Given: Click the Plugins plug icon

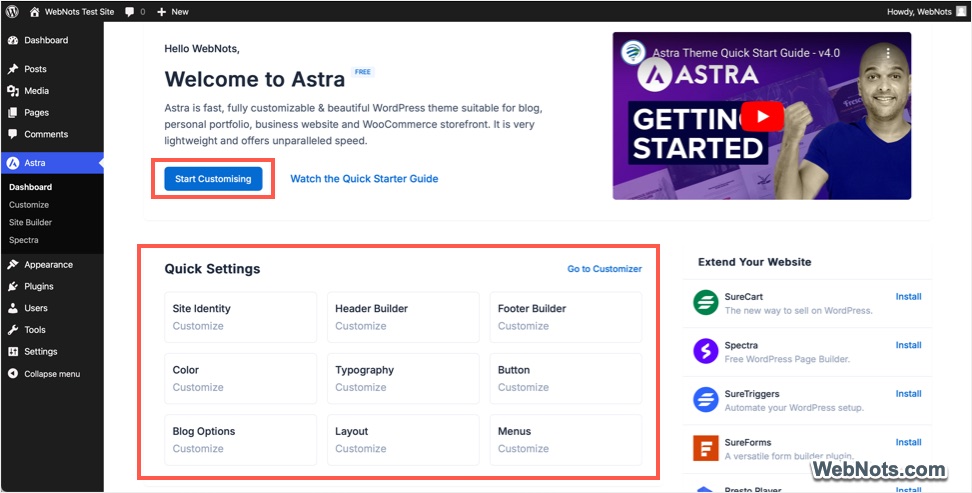Looking at the screenshot, I should [x=13, y=286].
